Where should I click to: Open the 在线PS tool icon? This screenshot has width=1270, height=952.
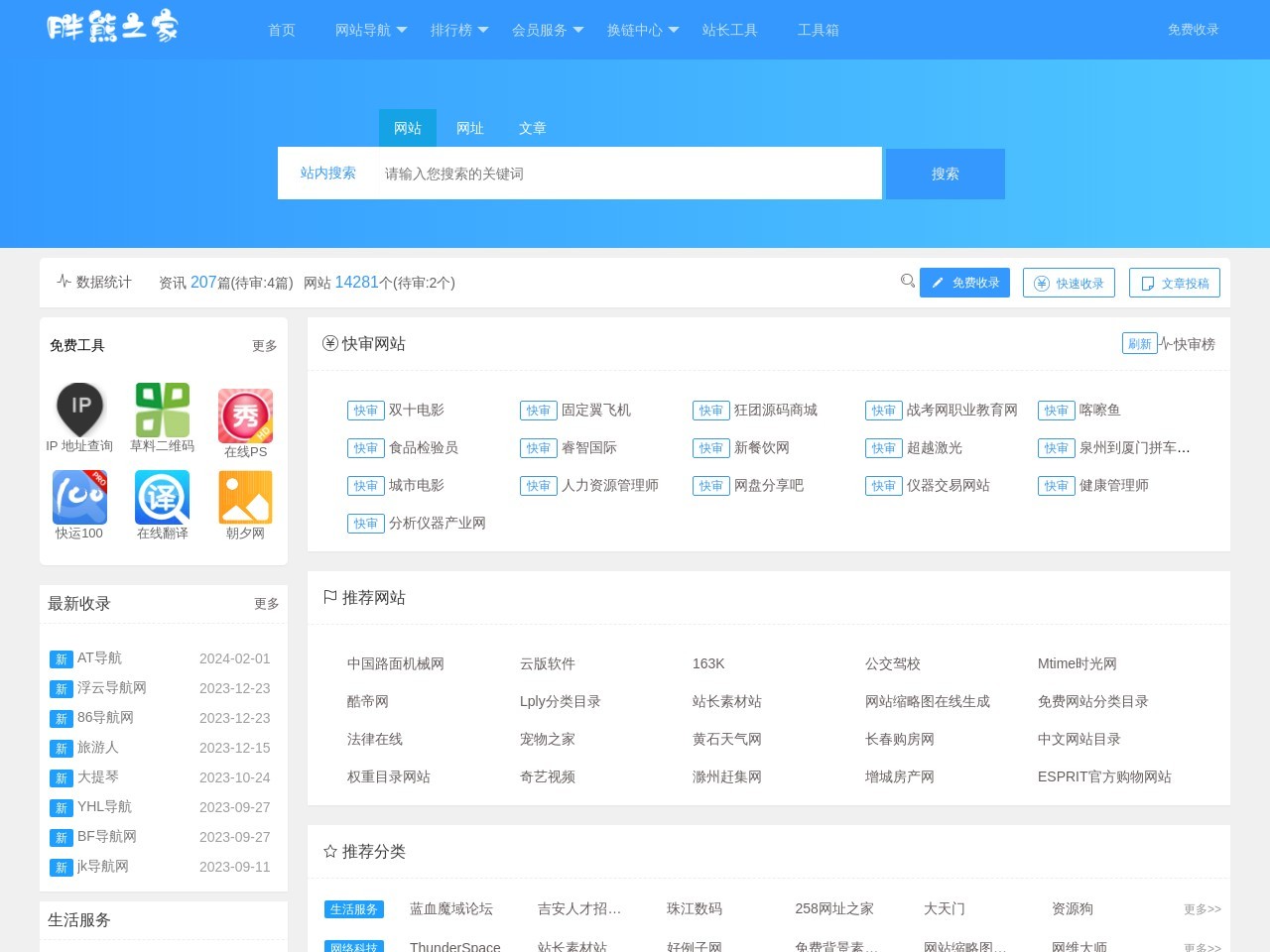click(x=245, y=416)
